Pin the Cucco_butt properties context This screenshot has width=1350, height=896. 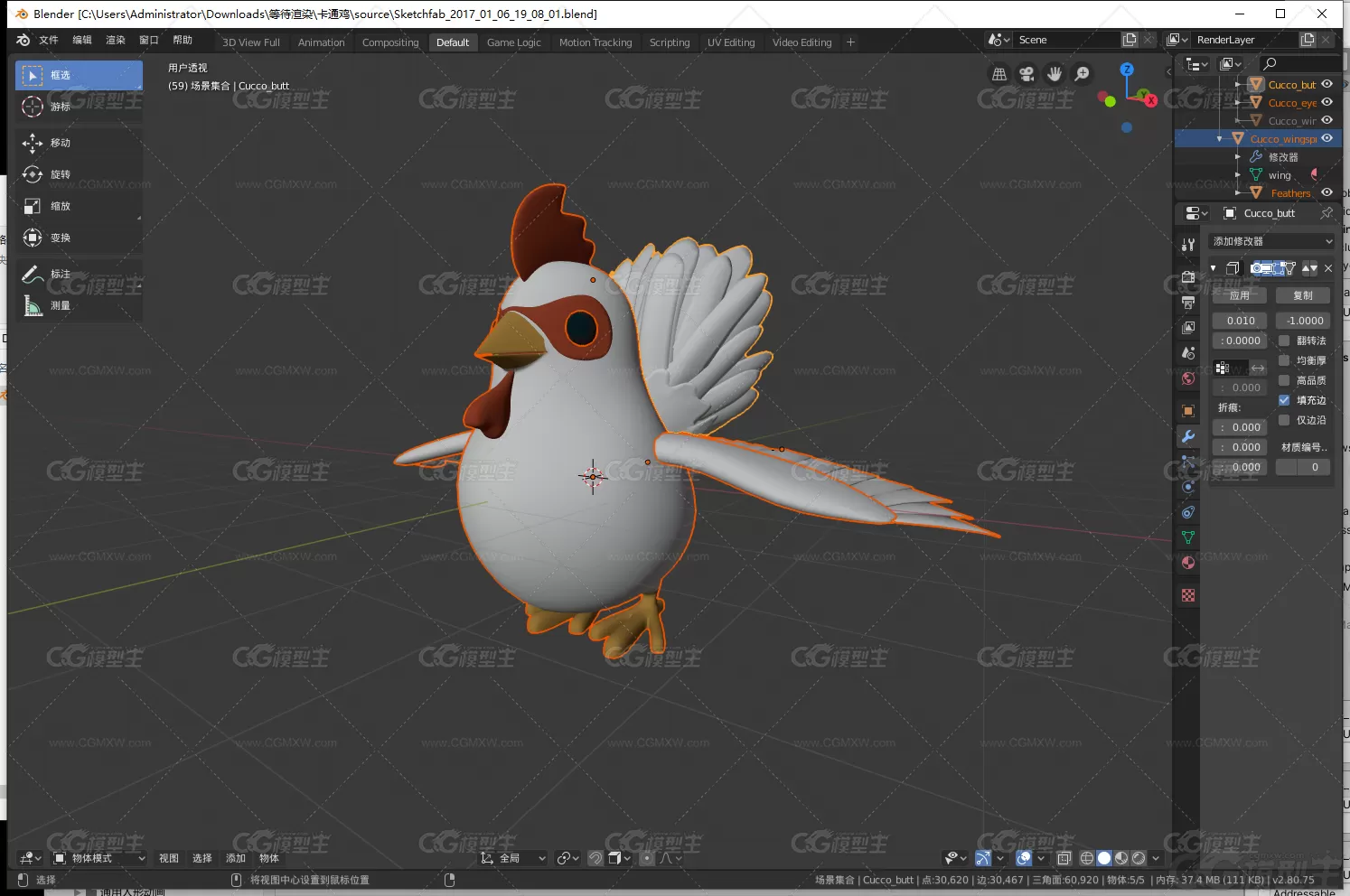(1326, 213)
